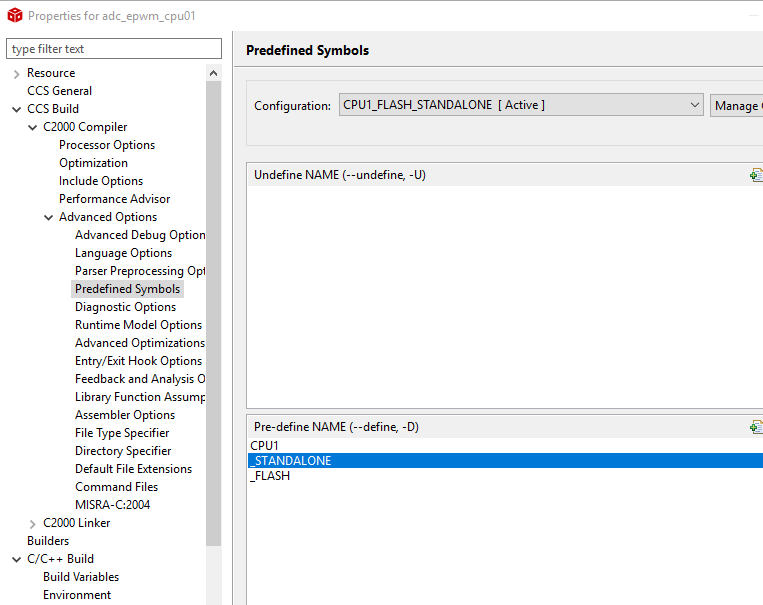Click the tree vertical scrollbar thumb
Image resolution: width=763 pixels, height=605 pixels.
(213, 313)
